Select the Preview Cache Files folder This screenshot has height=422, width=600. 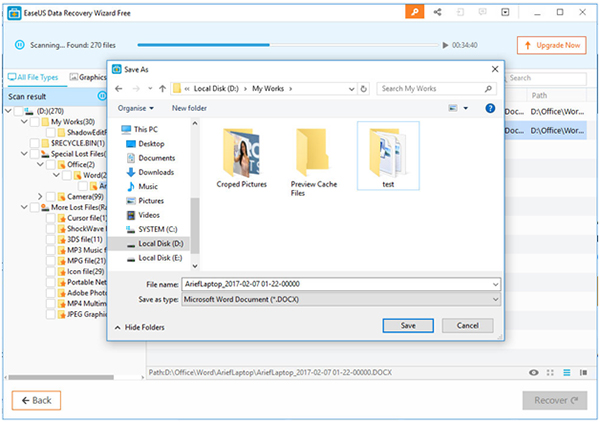coord(313,162)
